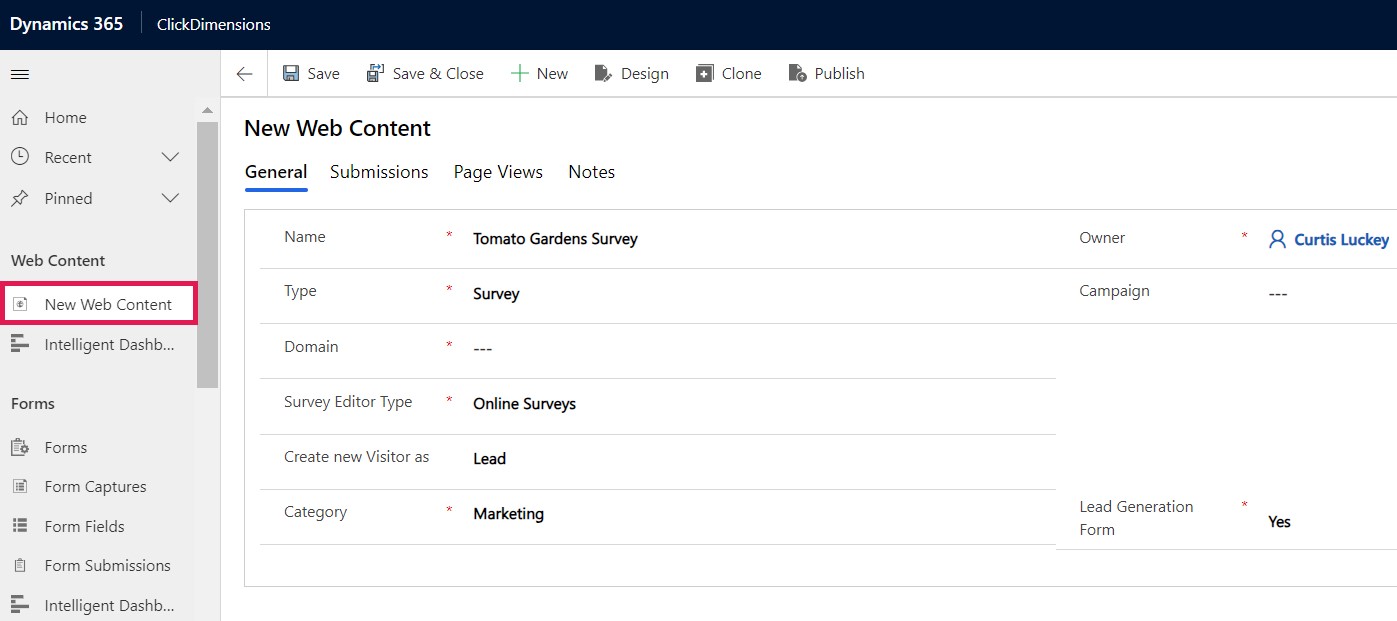Image resolution: width=1397 pixels, height=621 pixels.
Task: Click the Forms section Intelligent Dashboard icon
Action: point(20,604)
